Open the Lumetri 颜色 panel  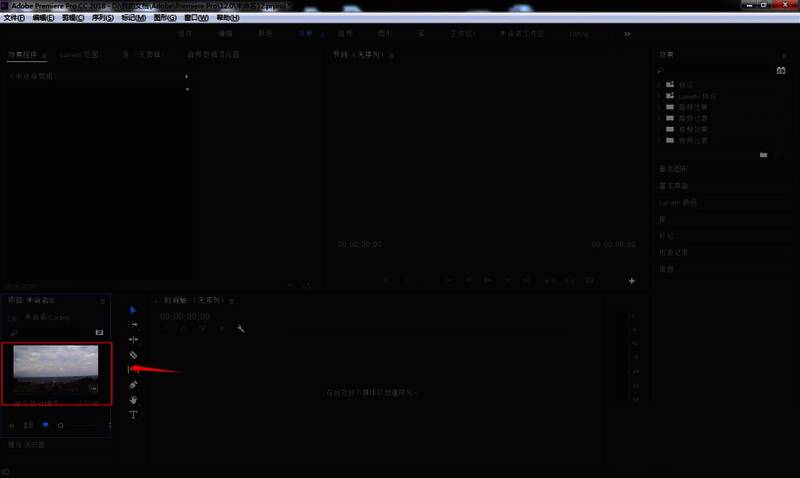(678, 203)
